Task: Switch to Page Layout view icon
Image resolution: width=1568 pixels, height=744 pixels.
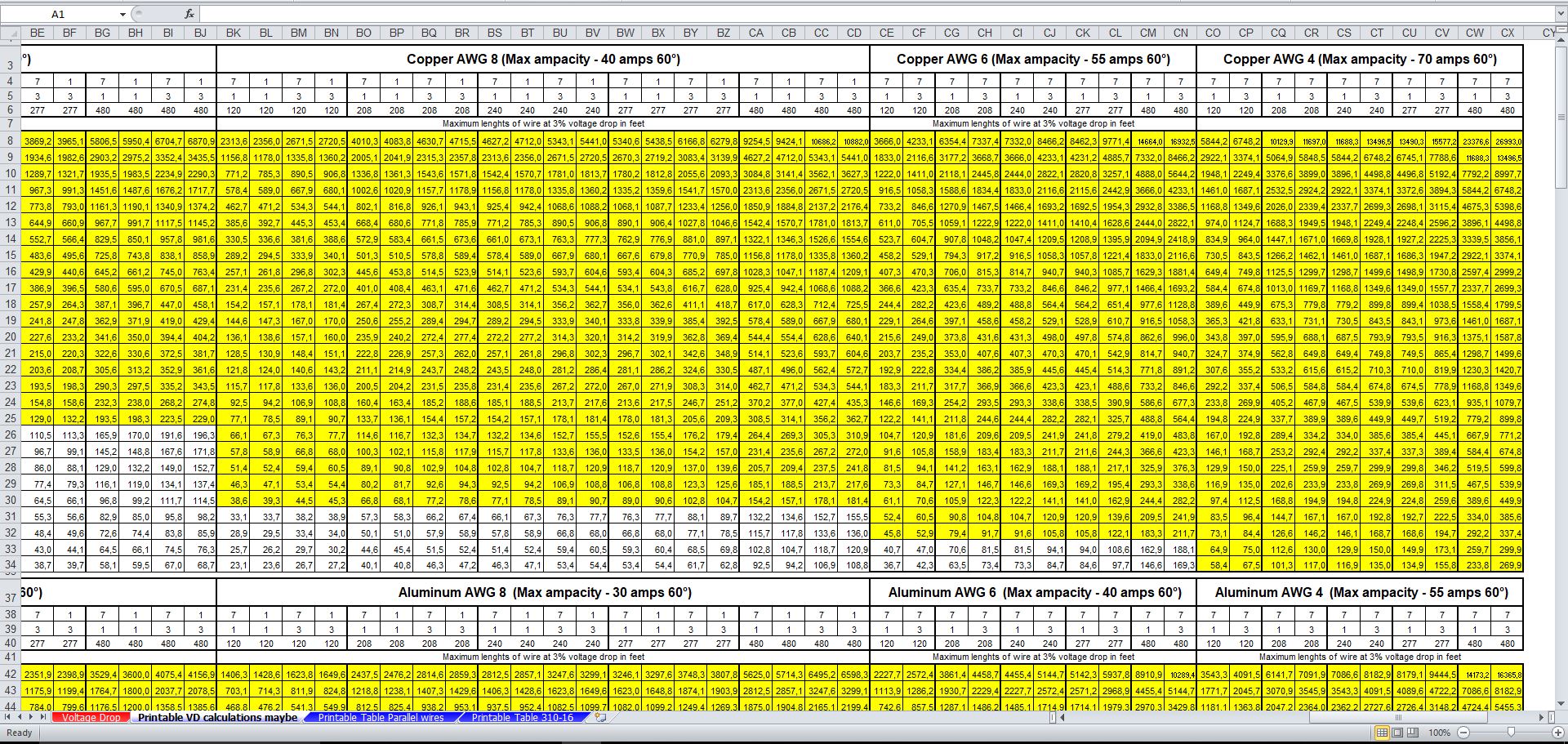Action: 1397,733
